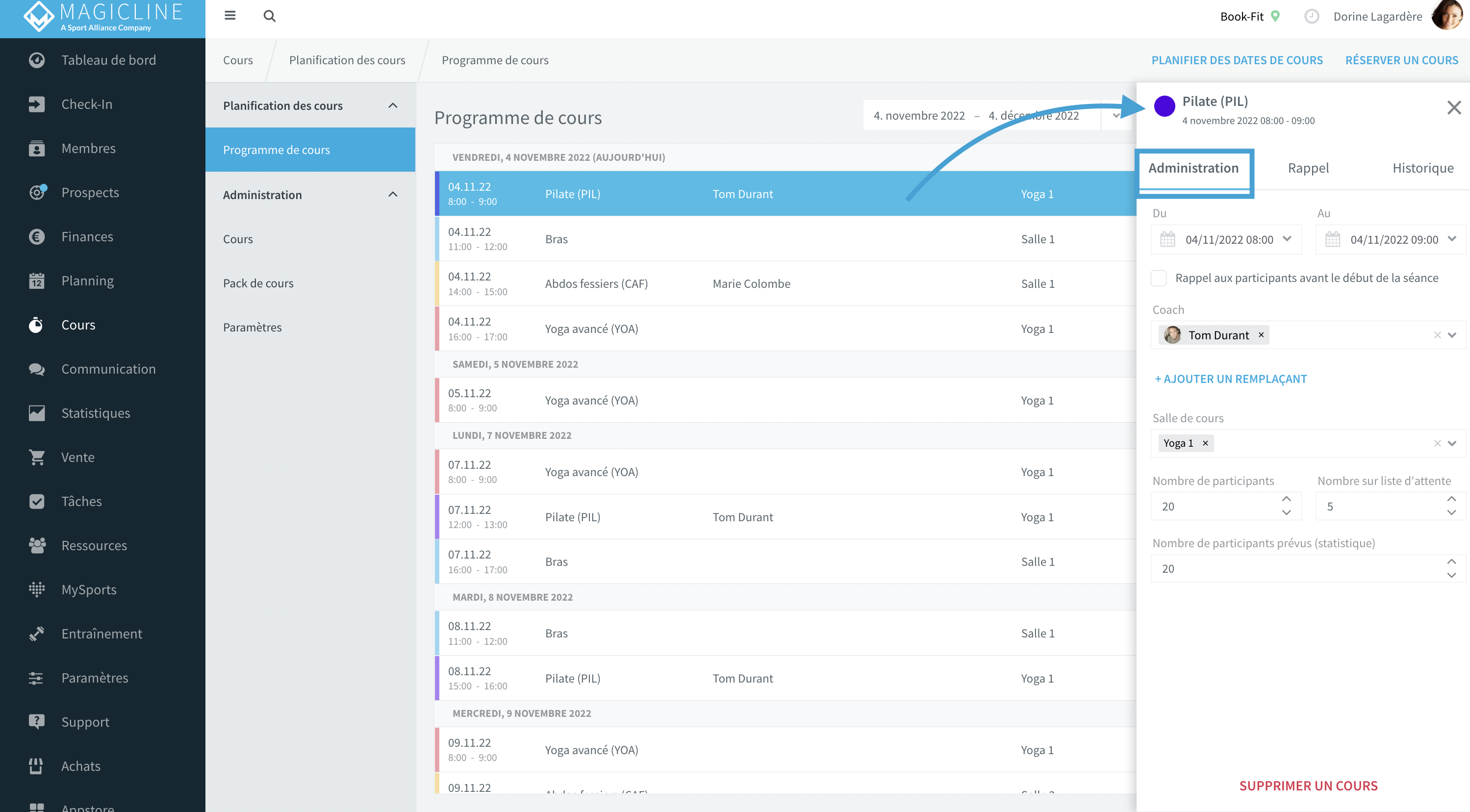Screen dimensions: 1470x812
Task: Decrease Nombre de participants value
Action: [x=1286, y=513]
